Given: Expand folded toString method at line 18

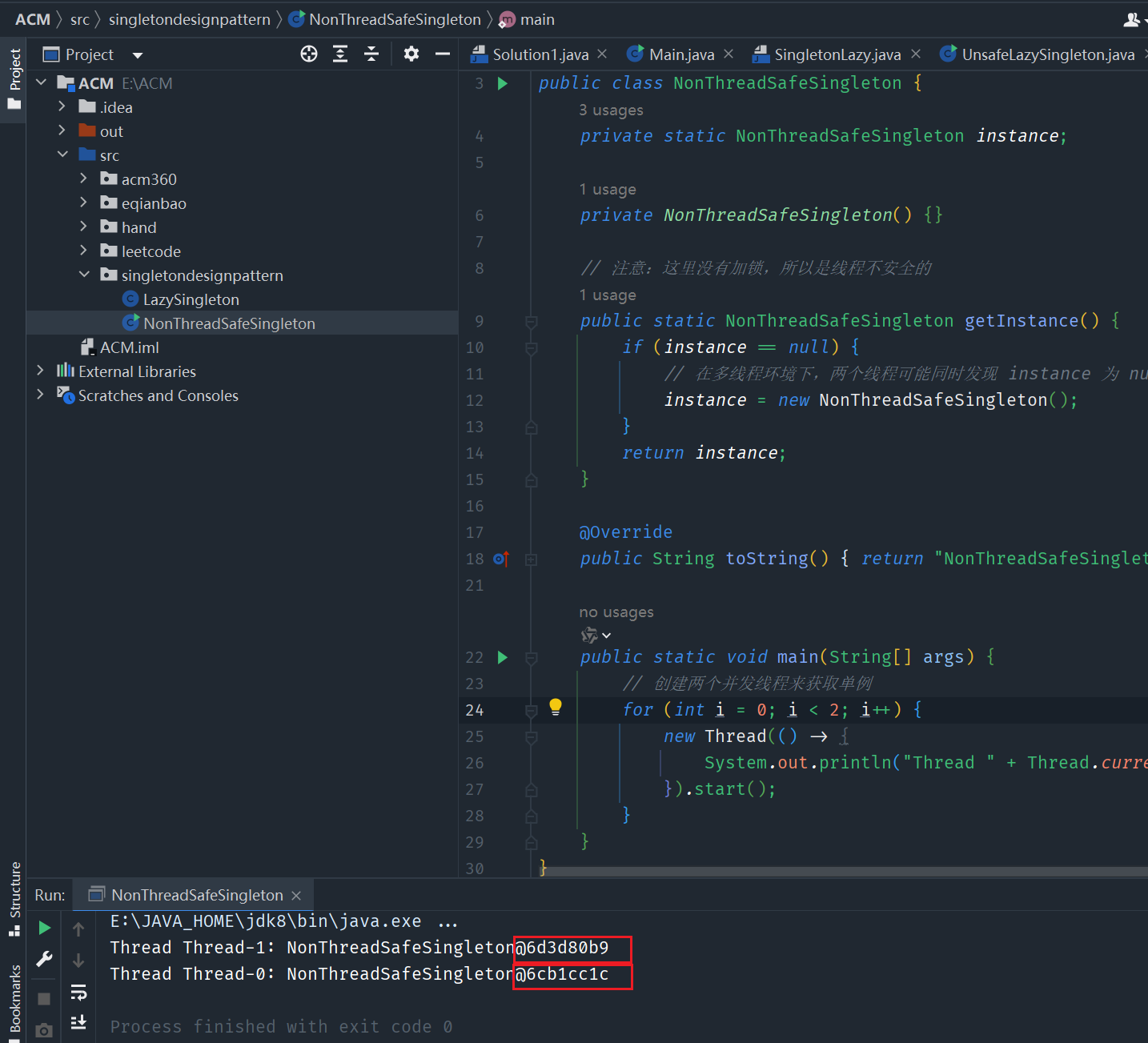Looking at the screenshot, I should pyautogui.click(x=531, y=560).
